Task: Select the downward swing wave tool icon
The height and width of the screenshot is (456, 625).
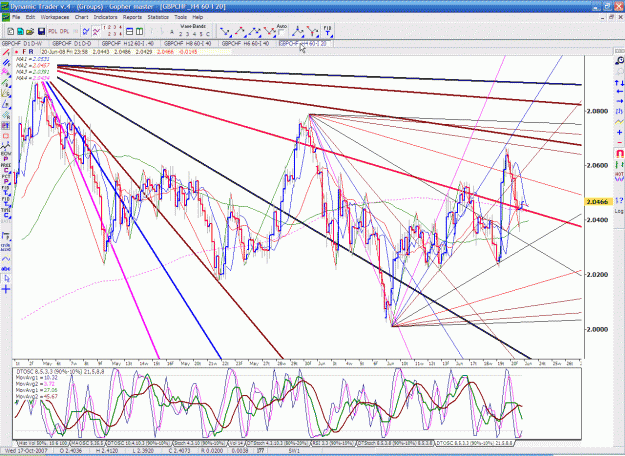Action: (226, 31)
